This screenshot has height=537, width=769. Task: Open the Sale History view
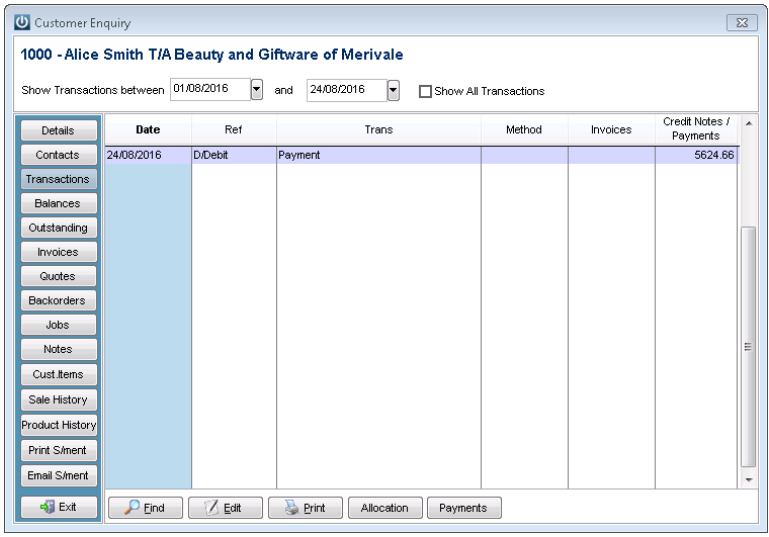click(x=58, y=400)
